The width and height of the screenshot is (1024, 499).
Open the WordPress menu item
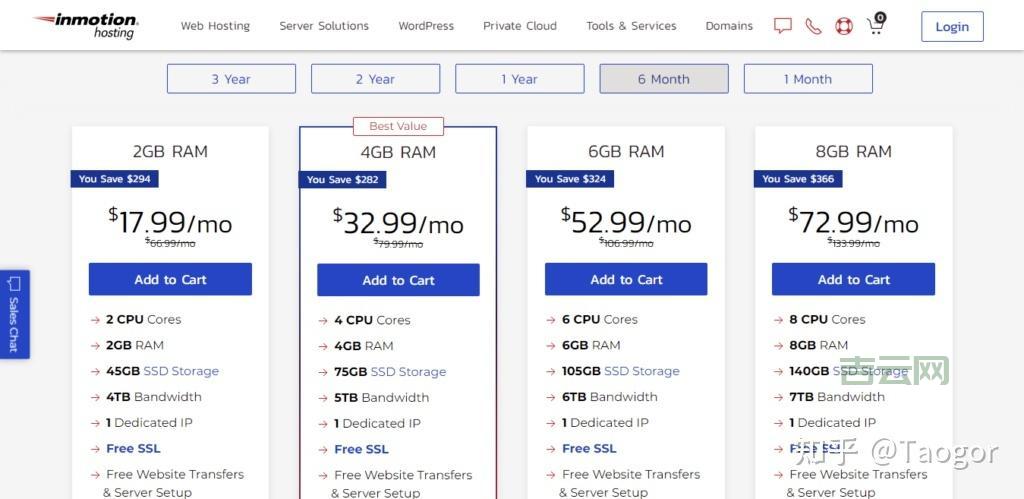point(426,26)
